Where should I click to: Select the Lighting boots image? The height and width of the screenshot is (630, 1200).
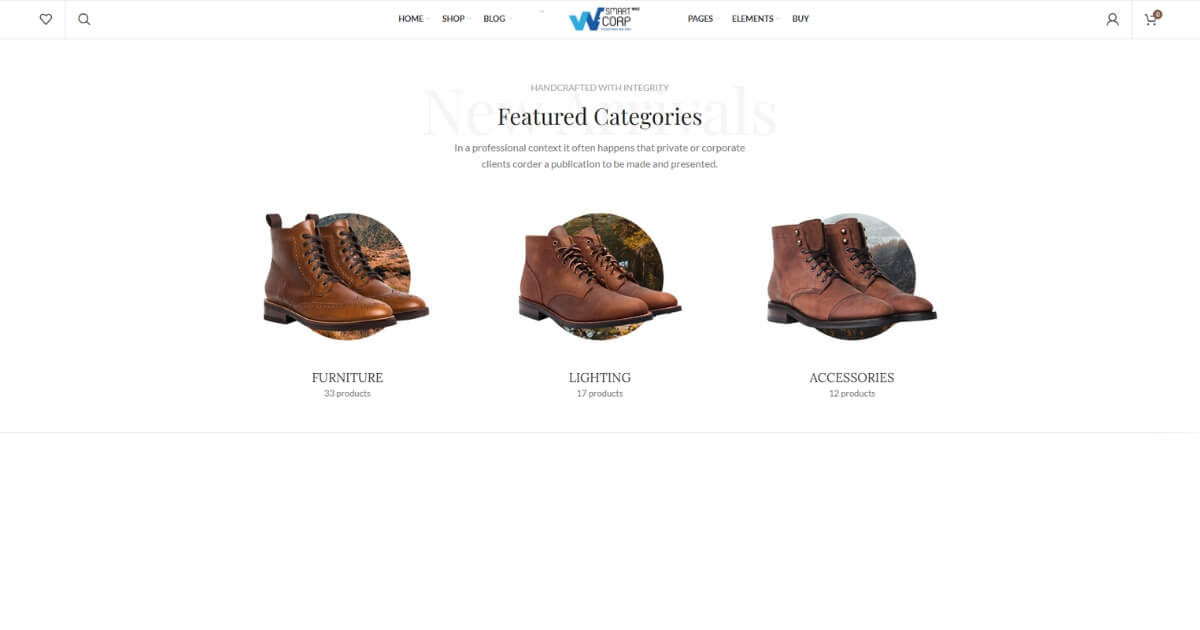pyautogui.click(x=600, y=273)
